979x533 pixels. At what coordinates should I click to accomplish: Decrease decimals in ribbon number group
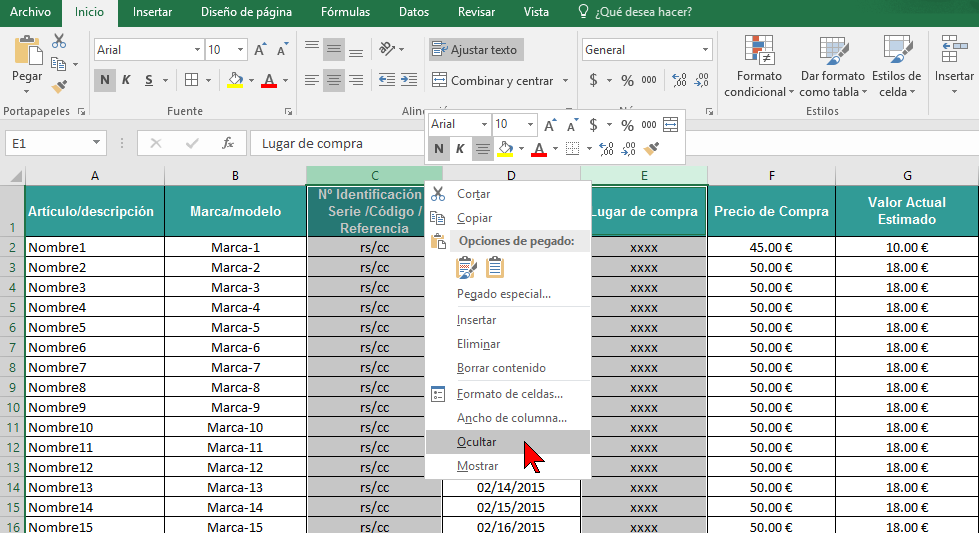coord(702,80)
